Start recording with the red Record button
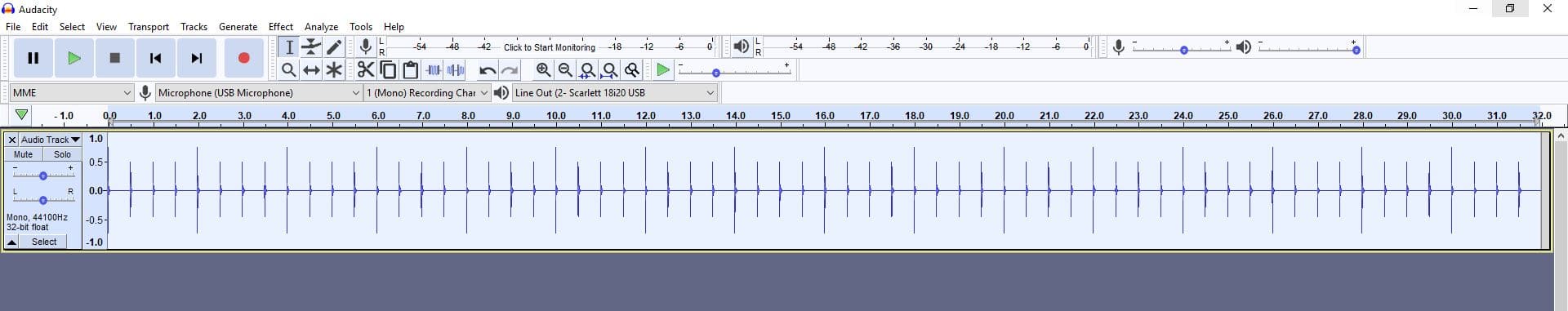1568x311 pixels. [243, 58]
